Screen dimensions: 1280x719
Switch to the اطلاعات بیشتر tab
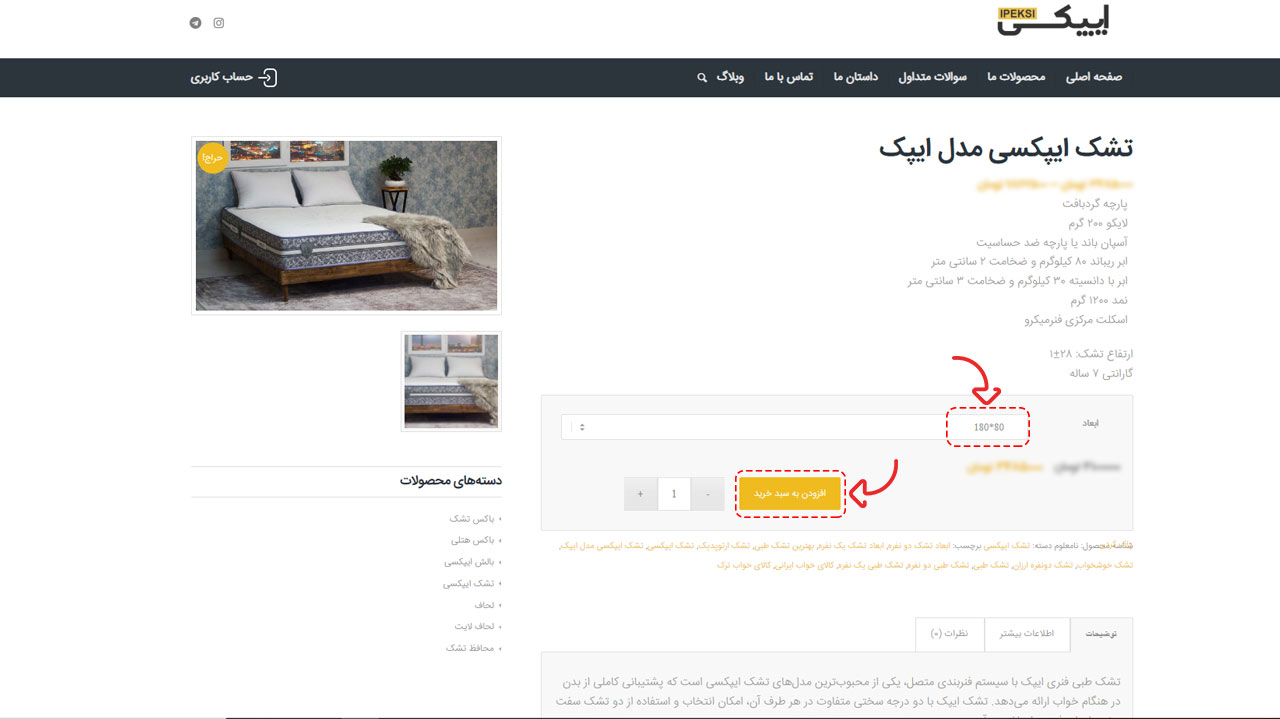click(x=1027, y=634)
